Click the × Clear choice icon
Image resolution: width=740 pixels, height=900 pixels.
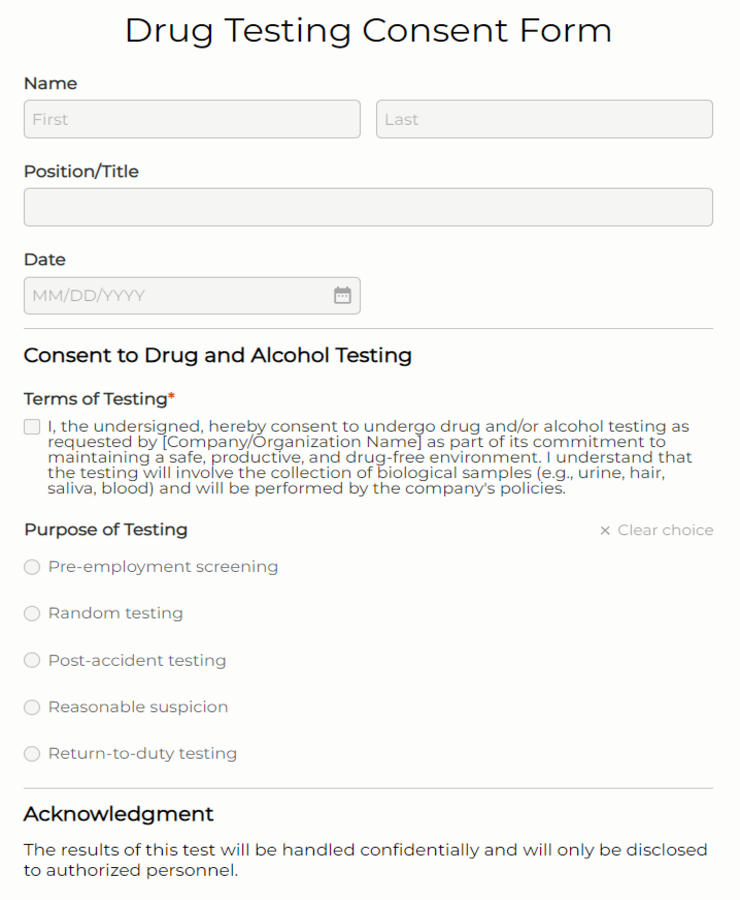(x=605, y=530)
